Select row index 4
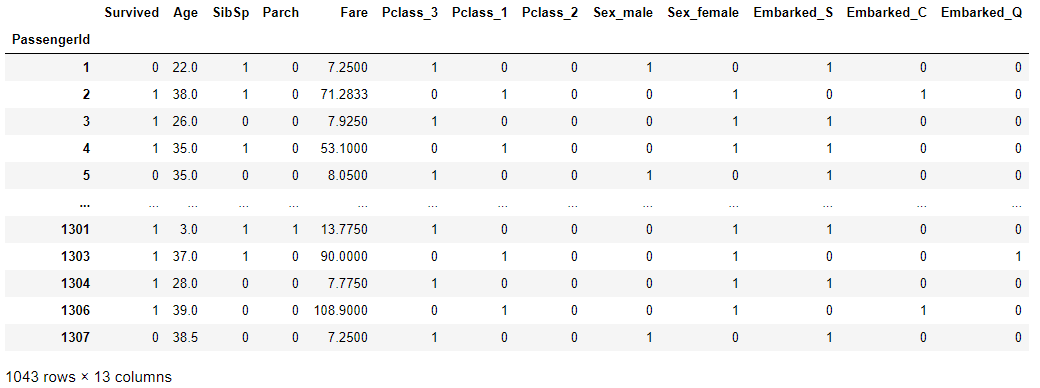The image size is (1040, 388). 86,149
